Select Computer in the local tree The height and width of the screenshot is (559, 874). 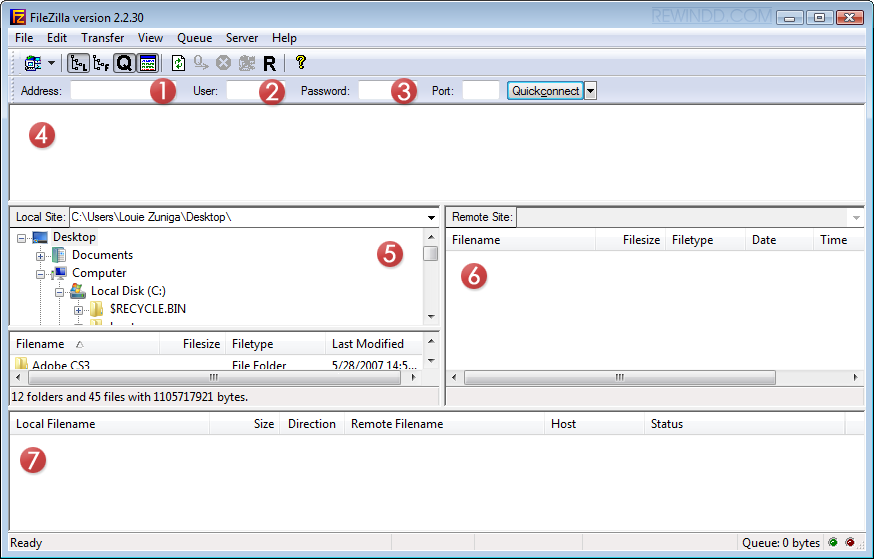(x=99, y=273)
